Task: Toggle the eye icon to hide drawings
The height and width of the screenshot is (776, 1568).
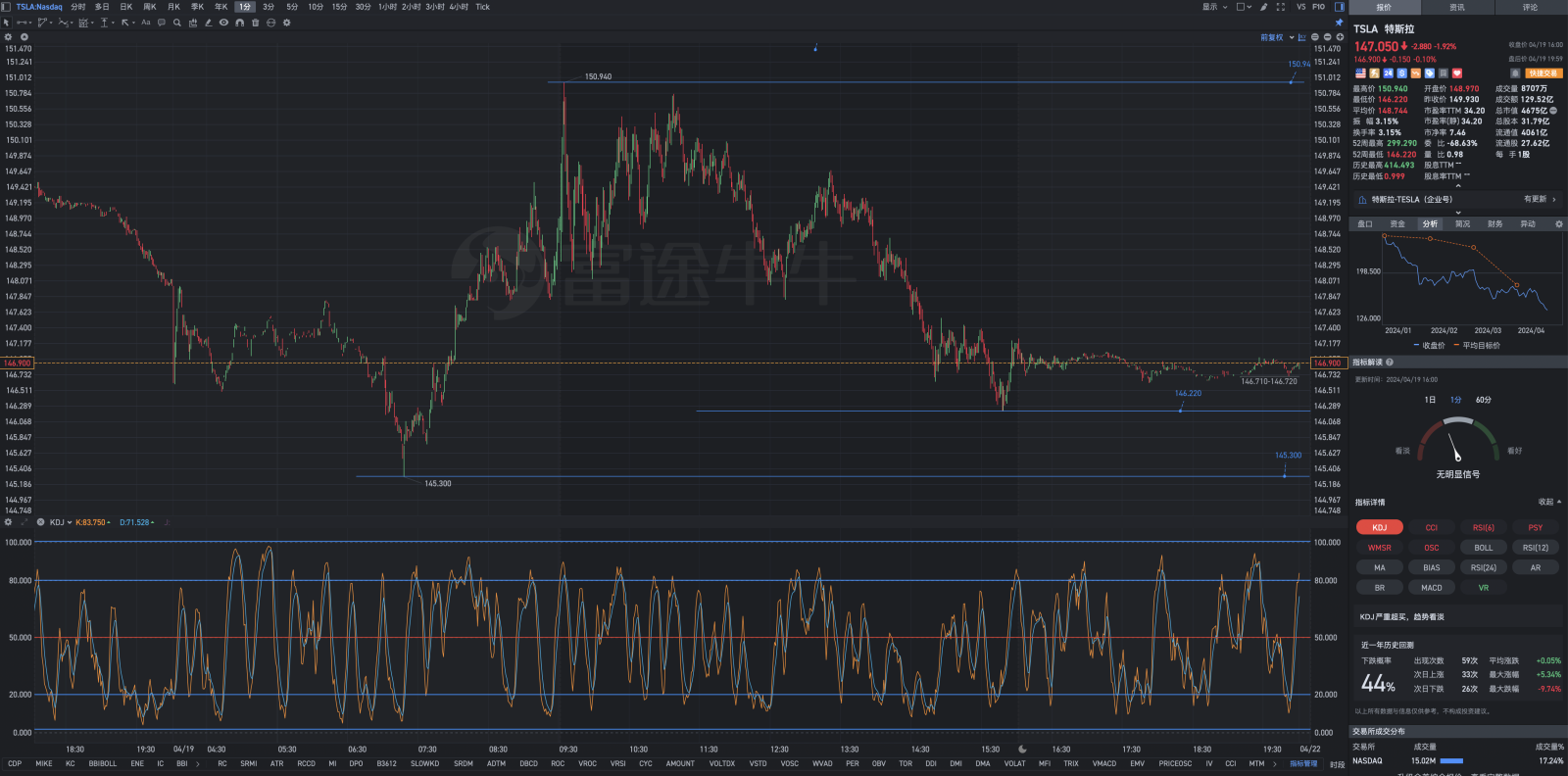Action: pos(223,23)
